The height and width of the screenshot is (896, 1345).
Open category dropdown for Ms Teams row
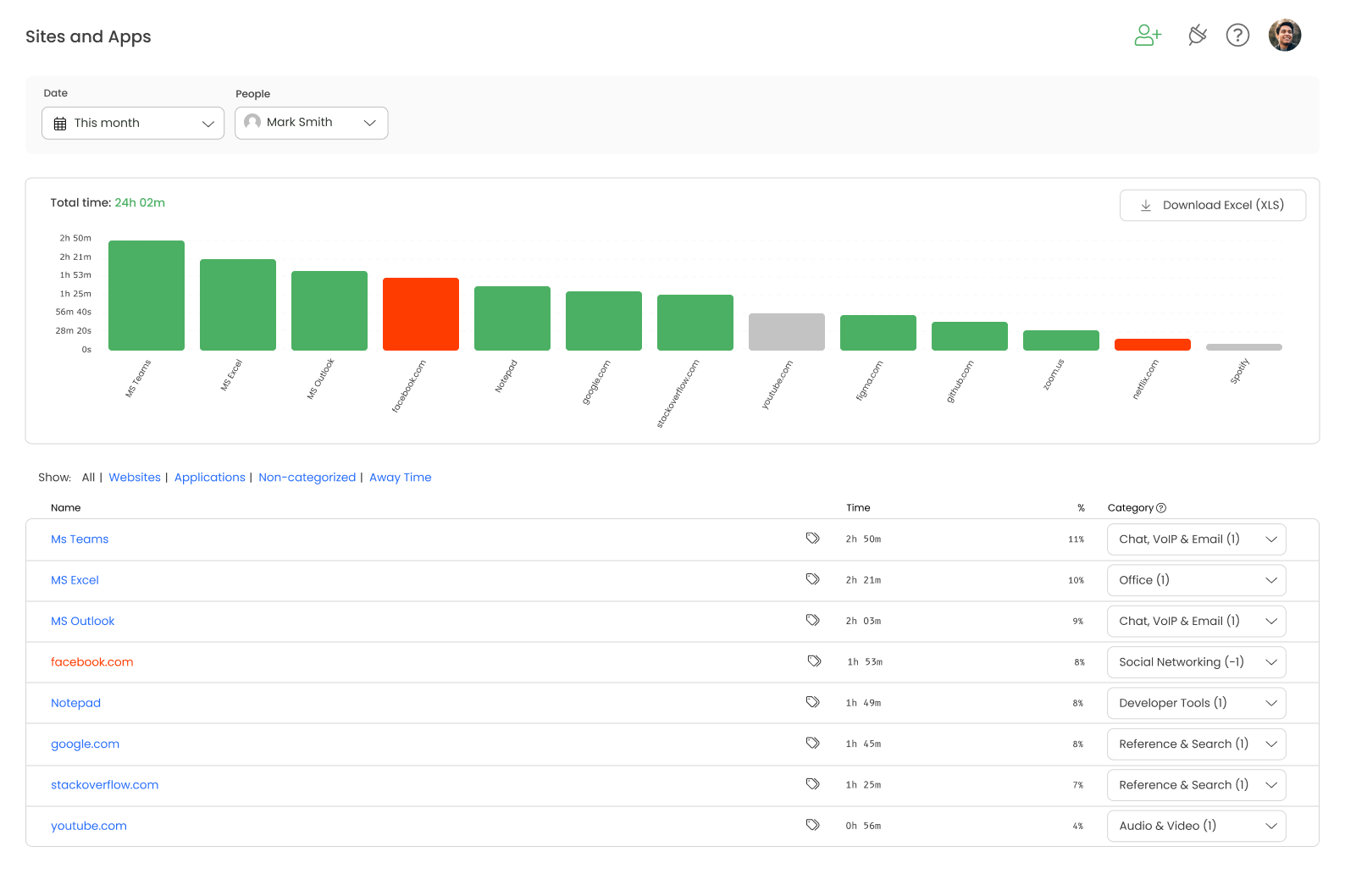(1196, 539)
